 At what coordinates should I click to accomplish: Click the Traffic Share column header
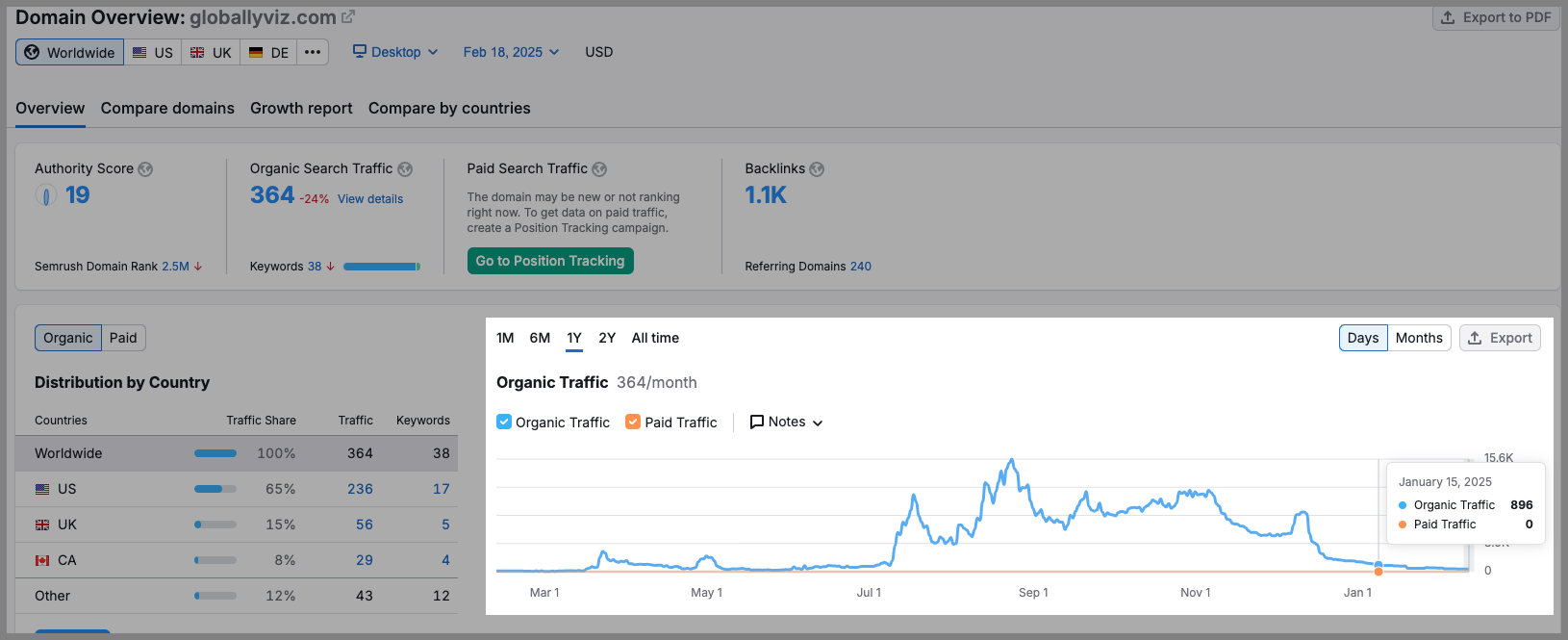click(x=261, y=421)
